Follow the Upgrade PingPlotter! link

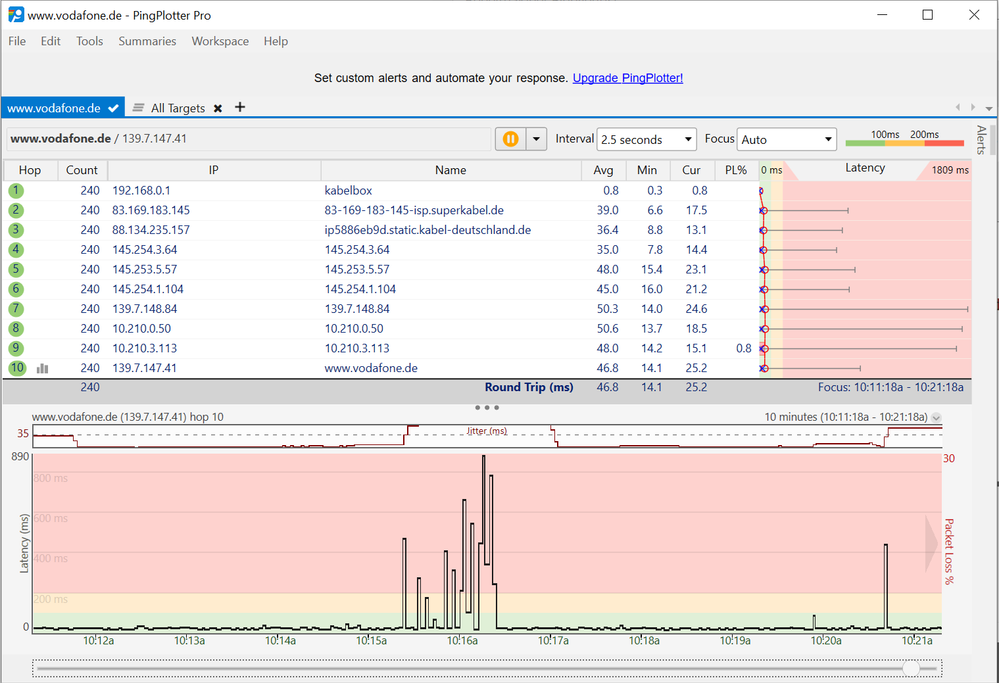click(x=628, y=78)
